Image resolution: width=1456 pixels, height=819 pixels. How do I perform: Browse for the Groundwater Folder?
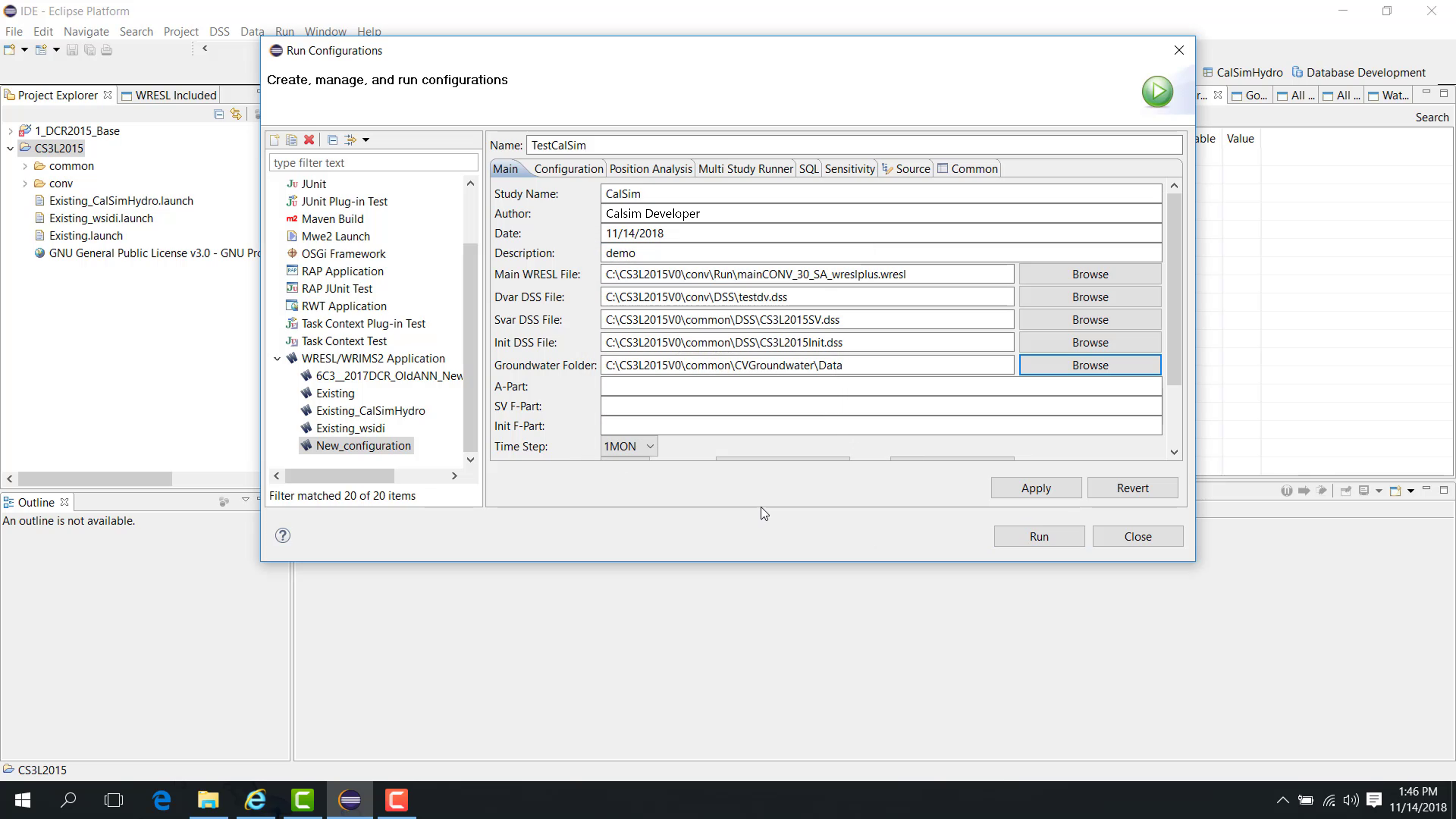(x=1090, y=365)
